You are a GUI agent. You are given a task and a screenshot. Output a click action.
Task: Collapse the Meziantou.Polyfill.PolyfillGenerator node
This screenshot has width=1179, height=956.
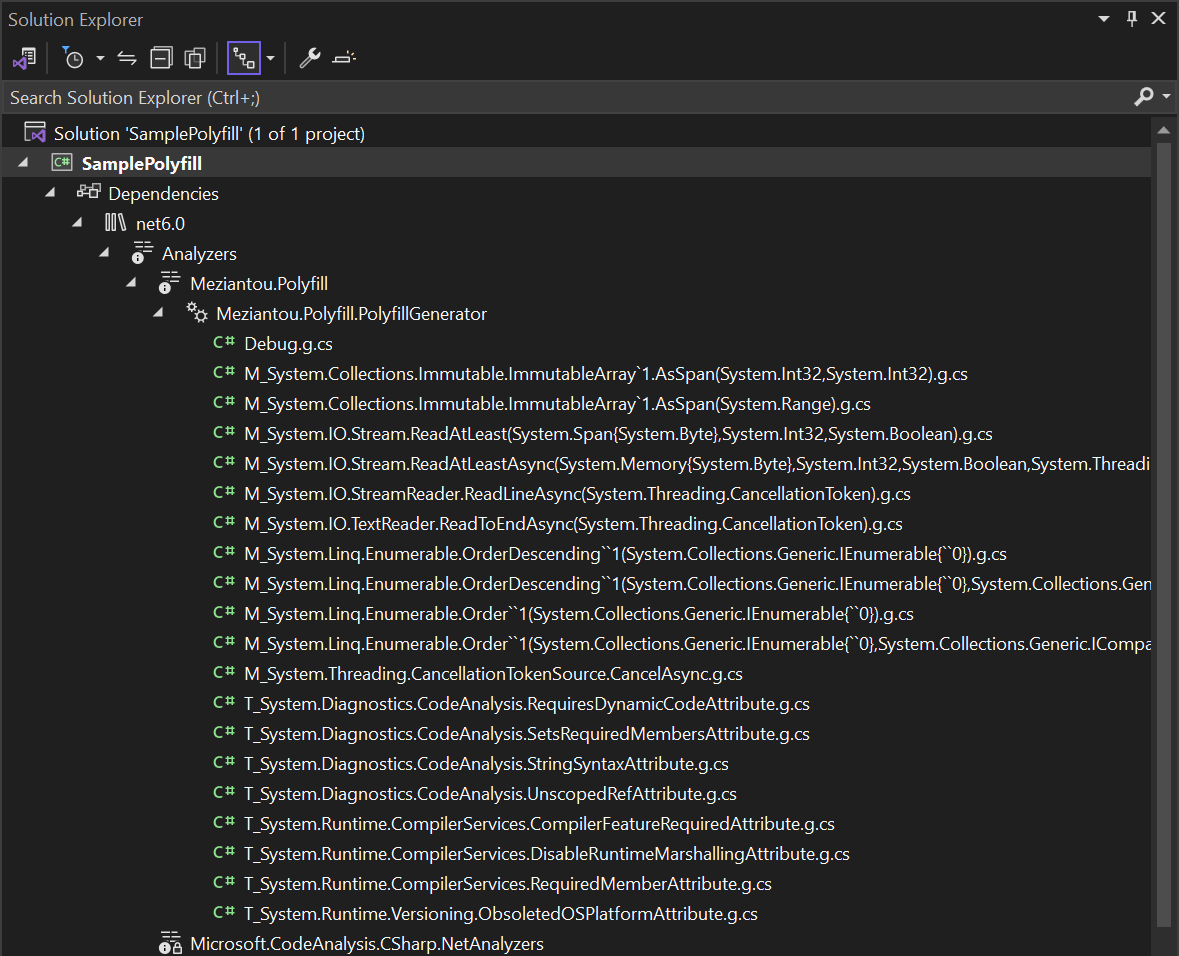158,313
